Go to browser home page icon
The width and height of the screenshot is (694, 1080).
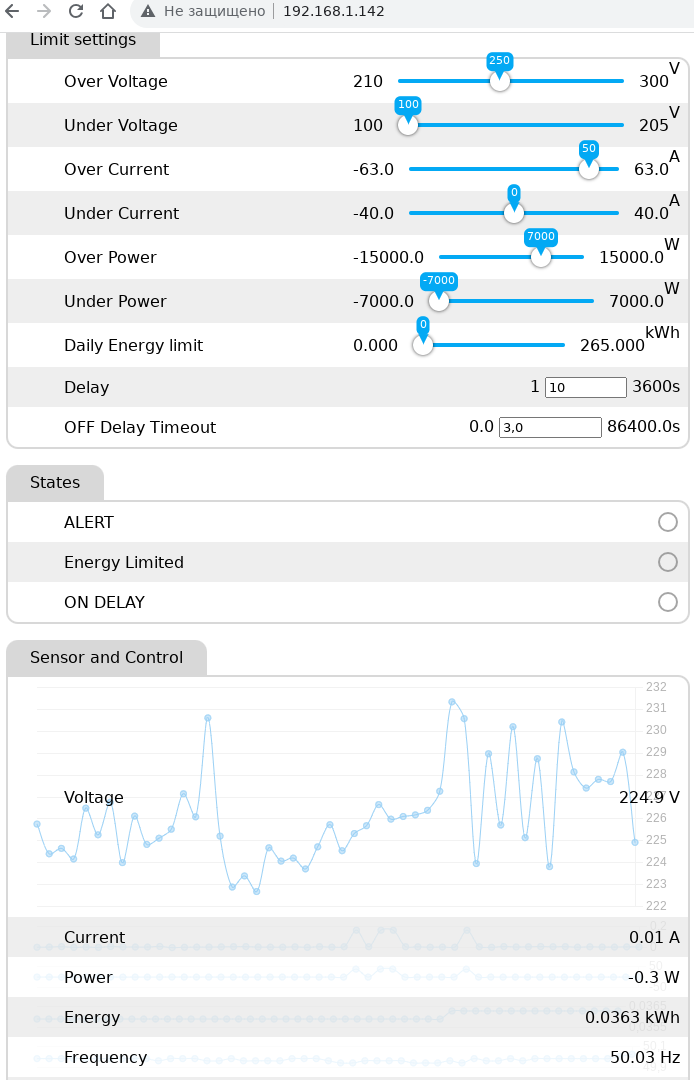pos(108,11)
